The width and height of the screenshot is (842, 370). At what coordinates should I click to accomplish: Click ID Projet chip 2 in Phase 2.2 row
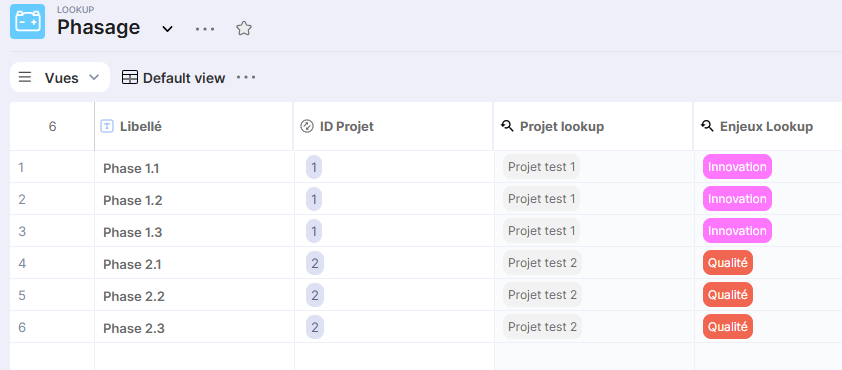(x=315, y=295)
